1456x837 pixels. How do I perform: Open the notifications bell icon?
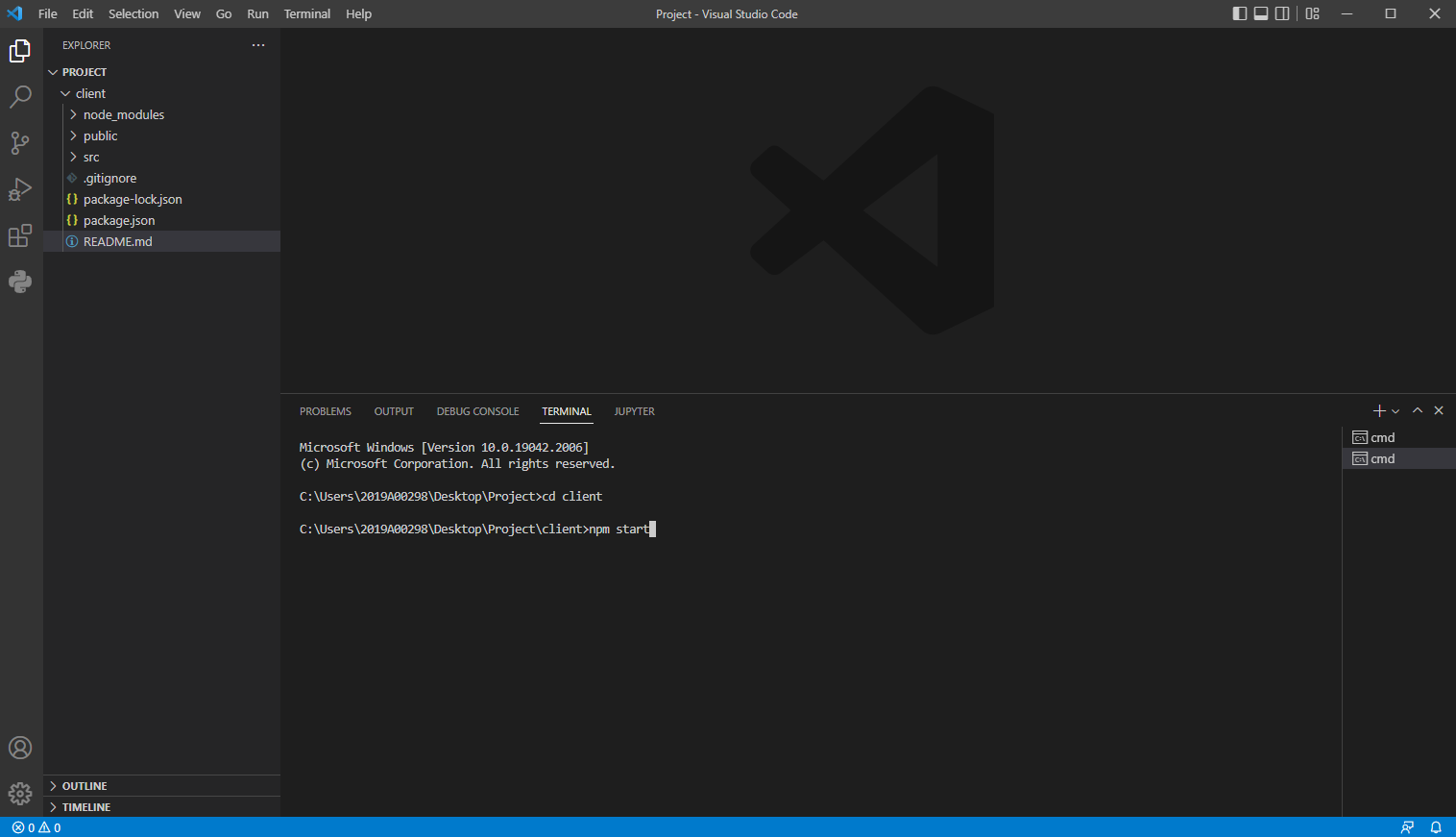[x=1436, y=827]
